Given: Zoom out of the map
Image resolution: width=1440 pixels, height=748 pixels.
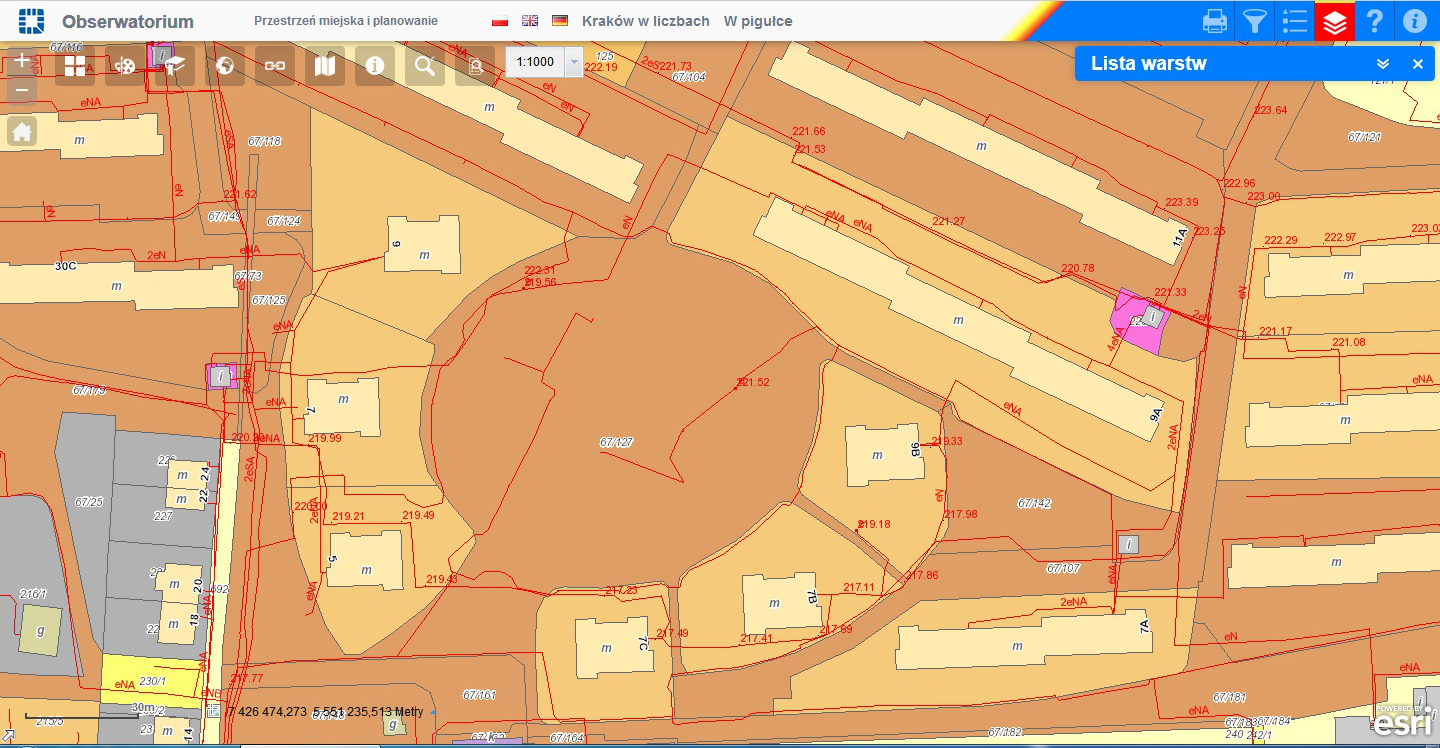Looking at the screenshot, I should pos(22,91).
